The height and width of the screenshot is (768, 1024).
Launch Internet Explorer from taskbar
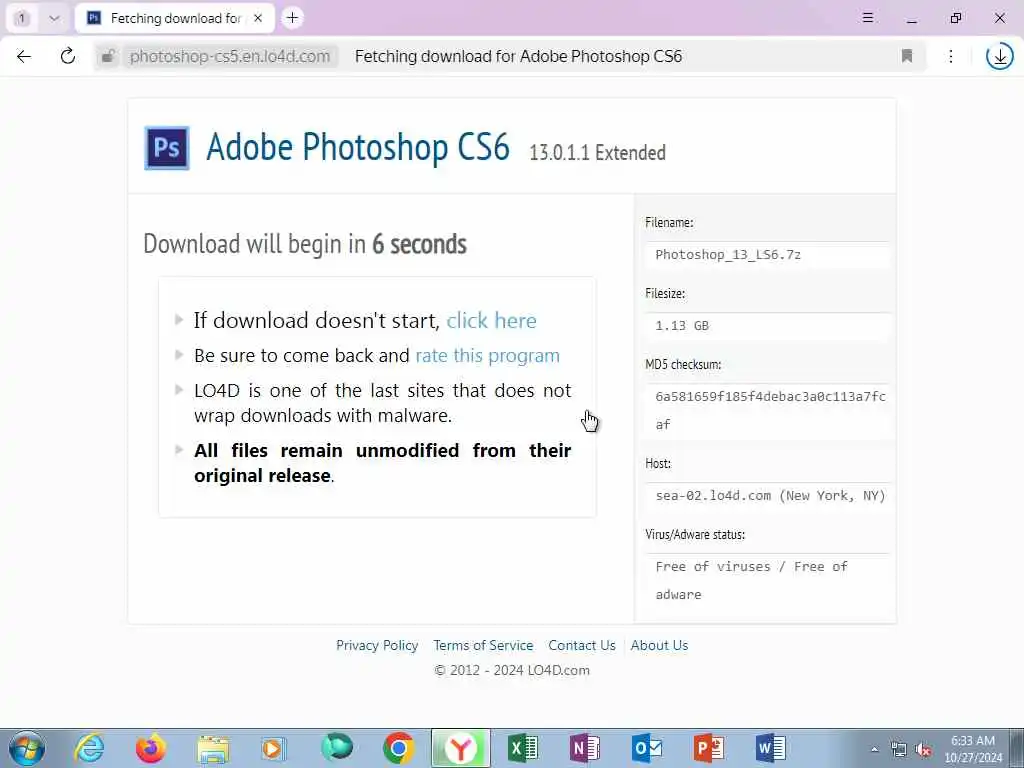(89, 748)
